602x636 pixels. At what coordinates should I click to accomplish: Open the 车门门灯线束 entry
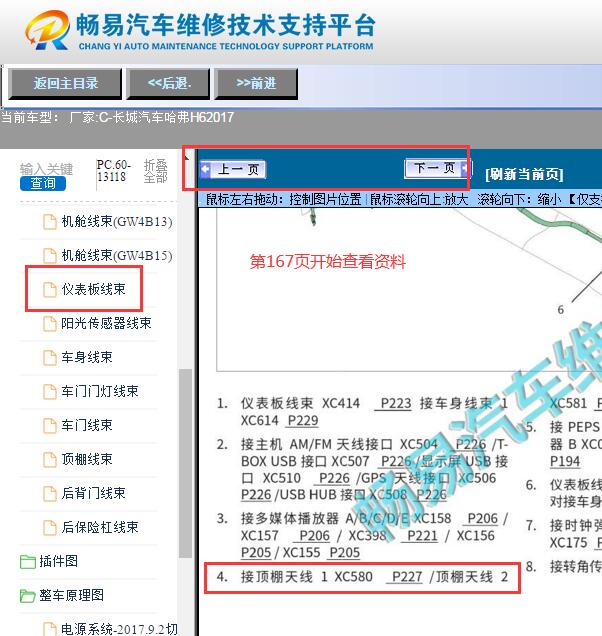point(100,391)
